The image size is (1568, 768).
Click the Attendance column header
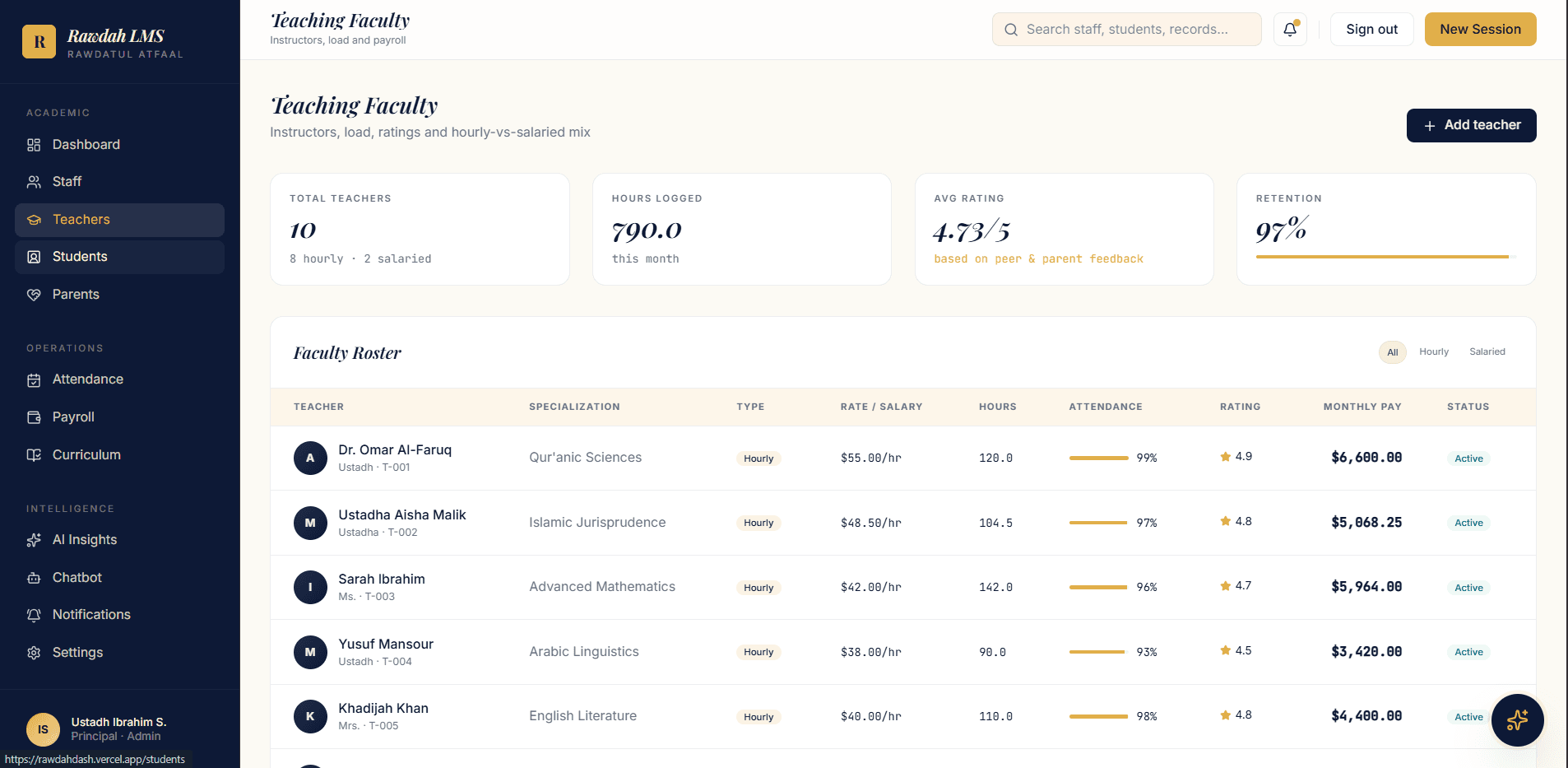(1105, 407)
